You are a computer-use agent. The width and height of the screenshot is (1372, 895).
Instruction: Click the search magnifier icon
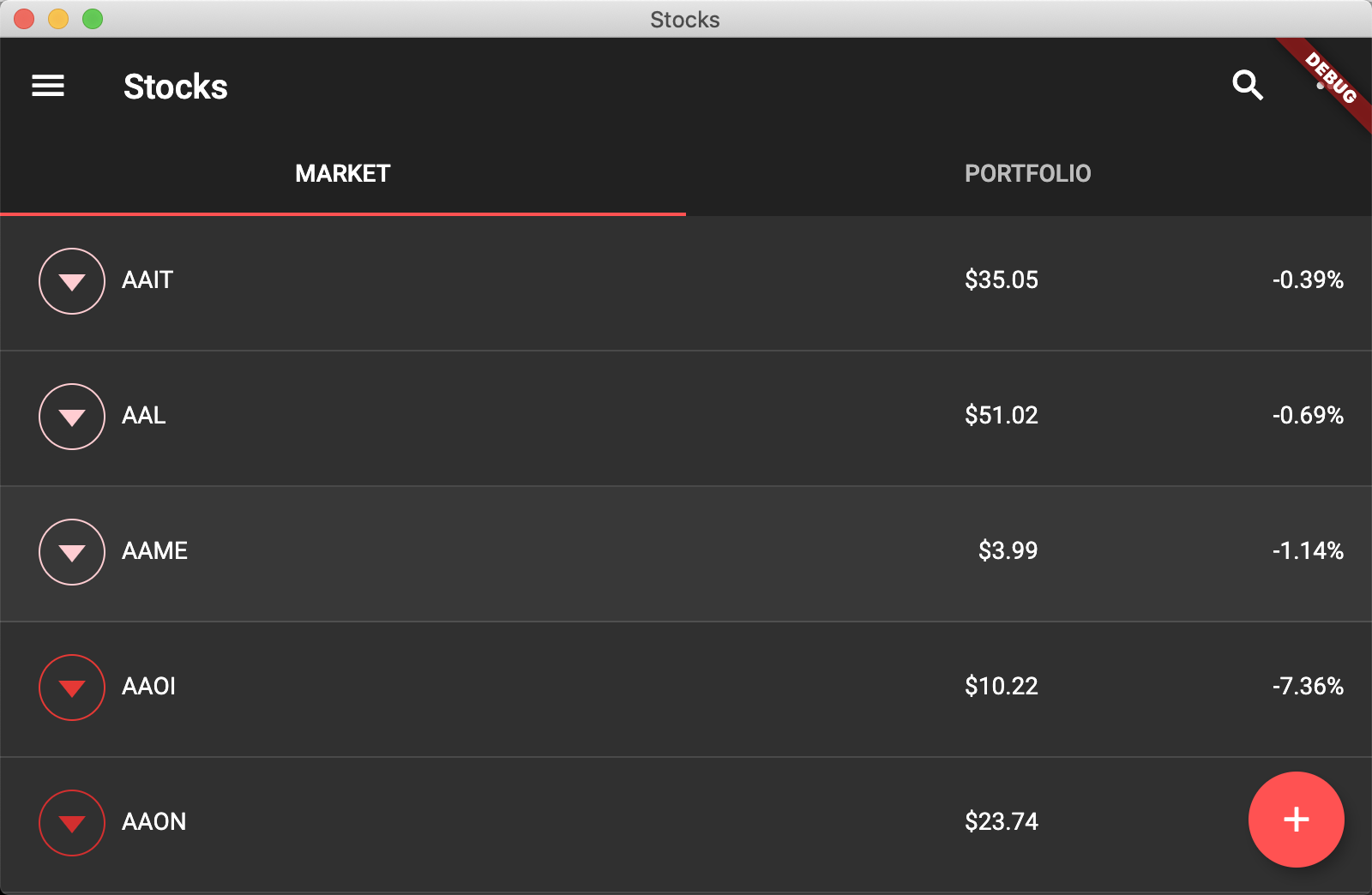click(1247, 86)
